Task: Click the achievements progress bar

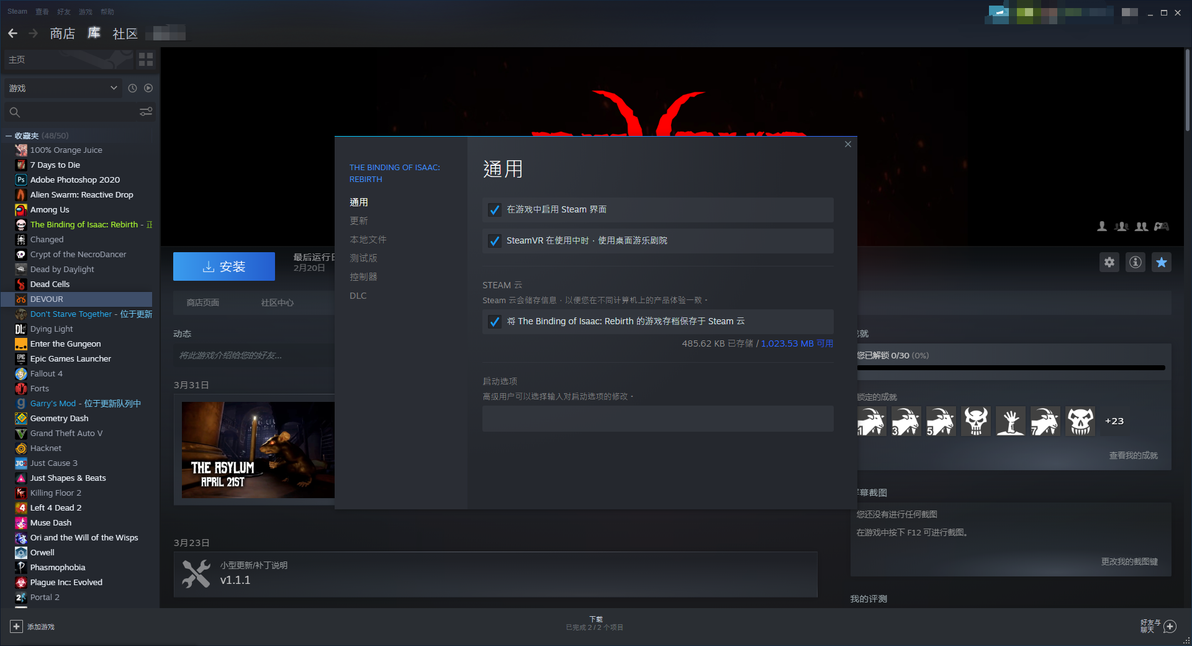Action: pos(1010,368)
